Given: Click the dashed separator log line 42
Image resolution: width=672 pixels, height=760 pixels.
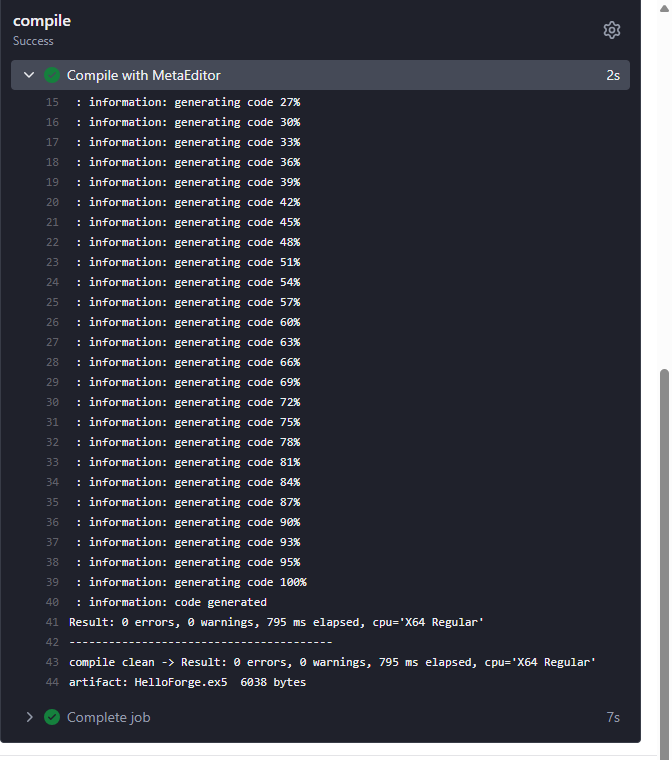Looking at the screenshot, I should tap(201, 642).
